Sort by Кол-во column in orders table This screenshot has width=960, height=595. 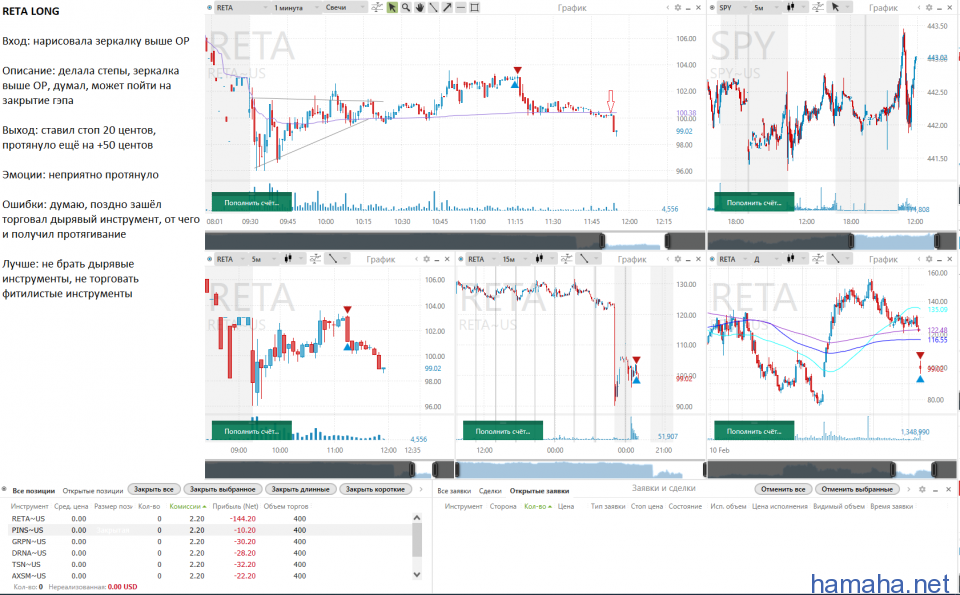click(x=538, y=506)
